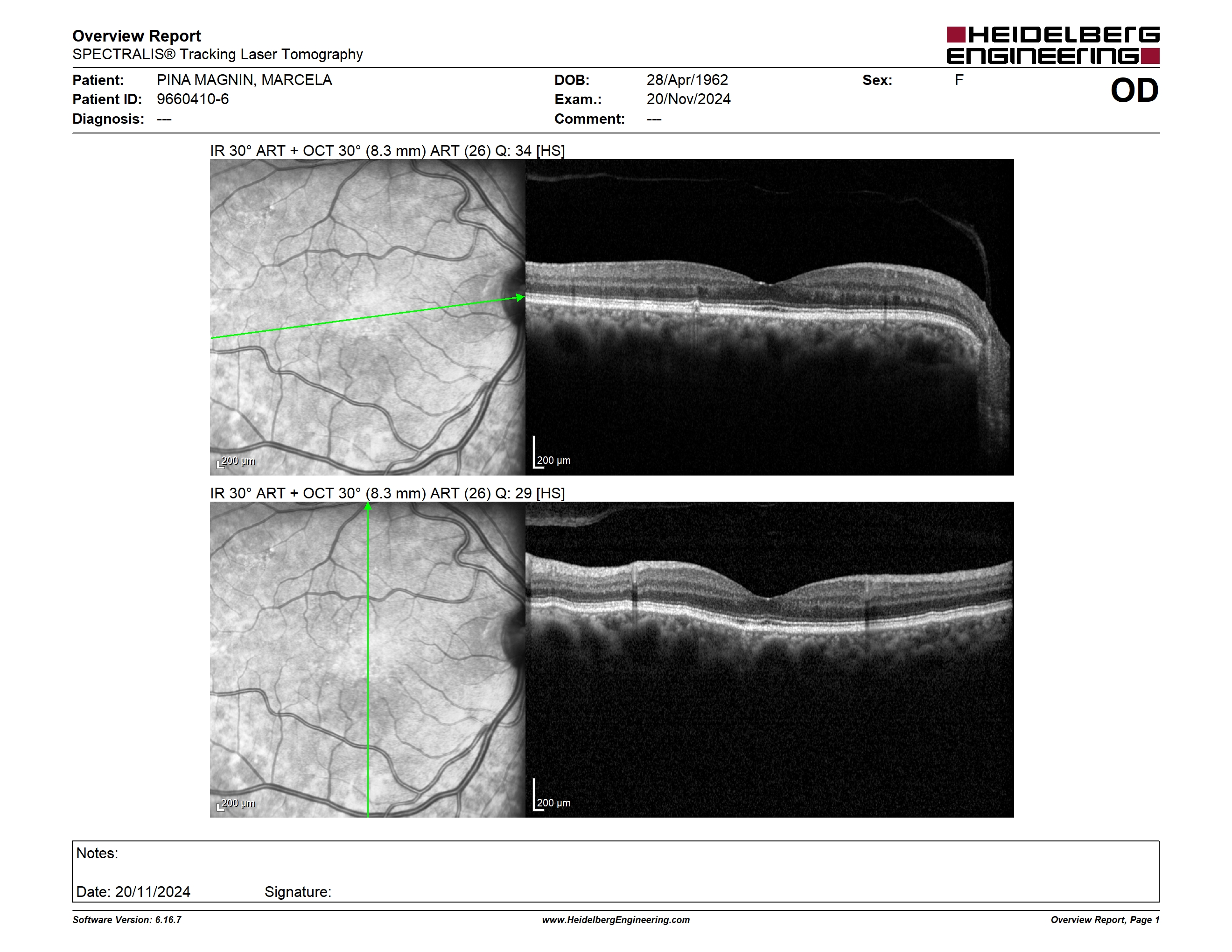
Task: Click the 'Notes:' field label
Action: (x=97, y=854)
